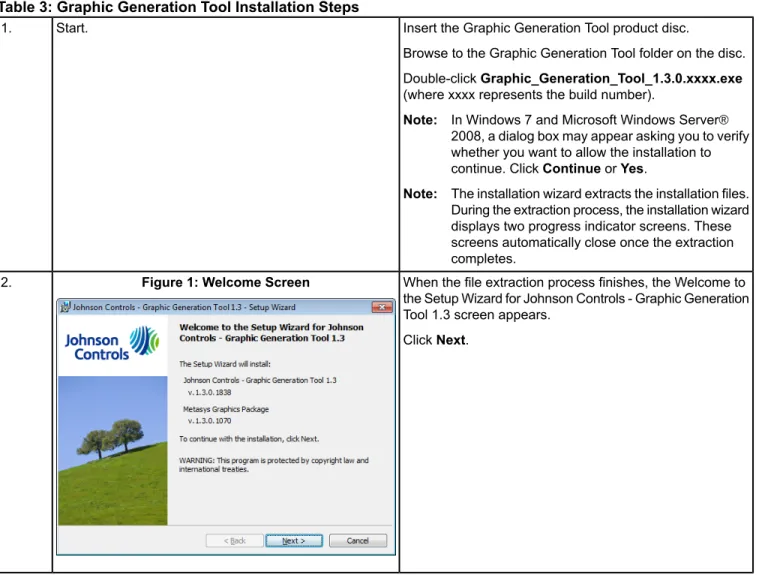Click the Cancel button in Setup Wizard
The image size is (759, 575).
[x=358, y=541]
